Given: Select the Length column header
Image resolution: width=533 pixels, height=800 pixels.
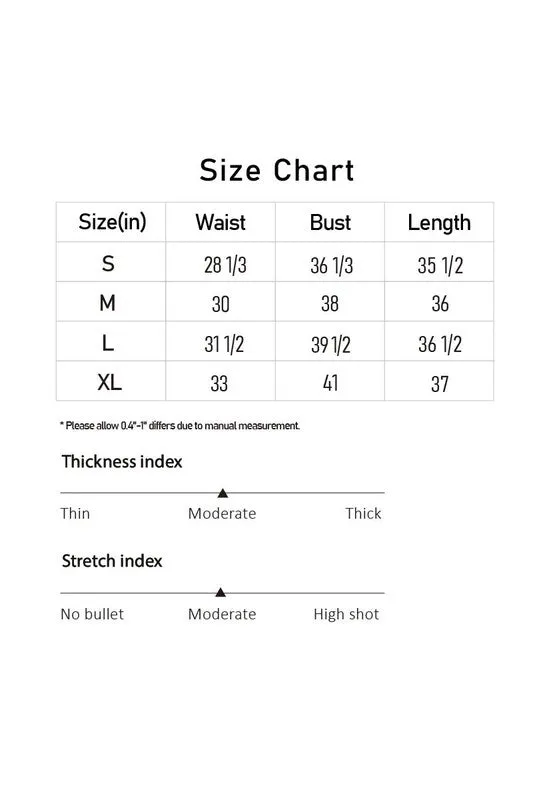Looking at the screenshot, I should [x=439, y=223].
